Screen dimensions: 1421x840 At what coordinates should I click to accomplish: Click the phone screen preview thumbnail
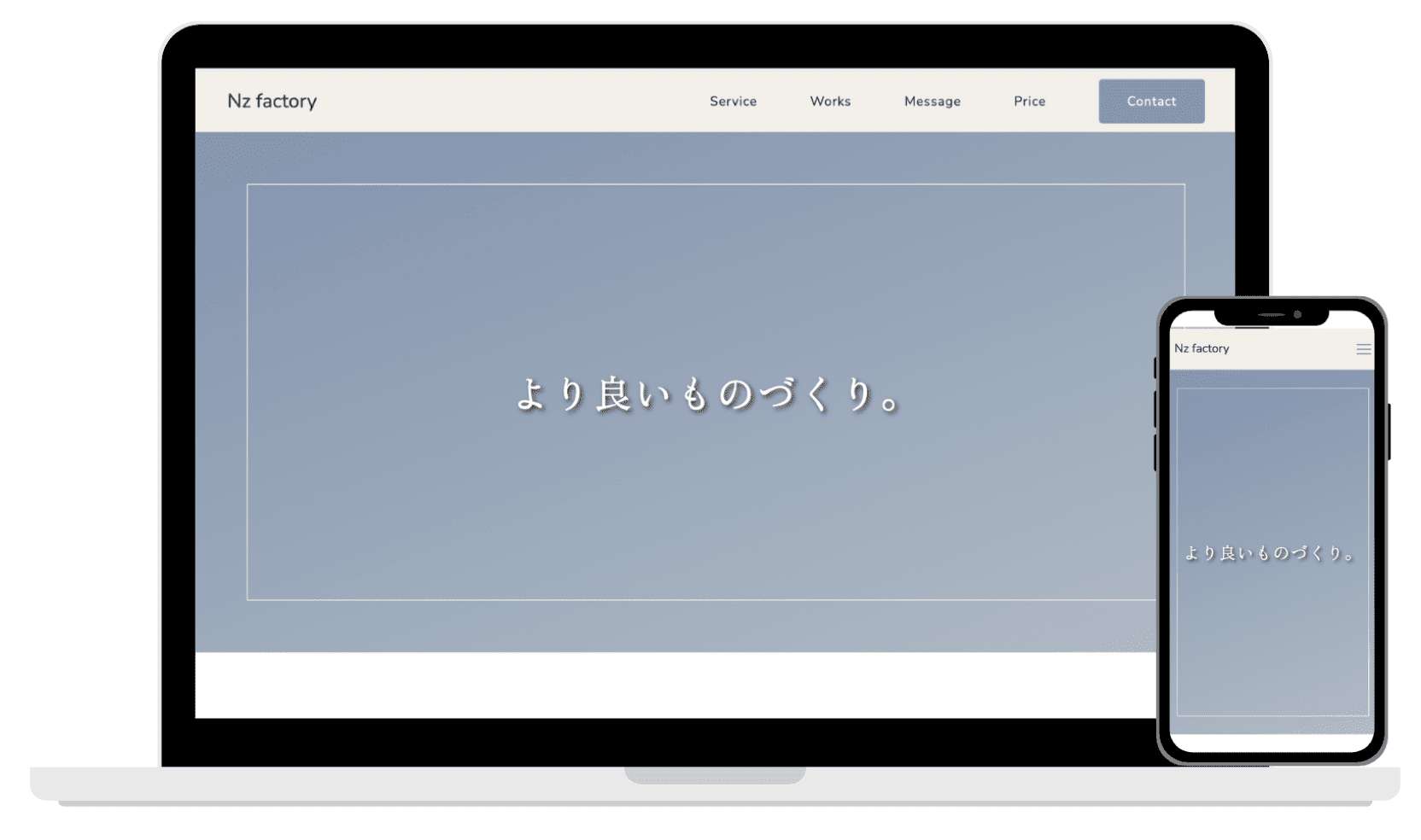click(x=1272, y=529)
